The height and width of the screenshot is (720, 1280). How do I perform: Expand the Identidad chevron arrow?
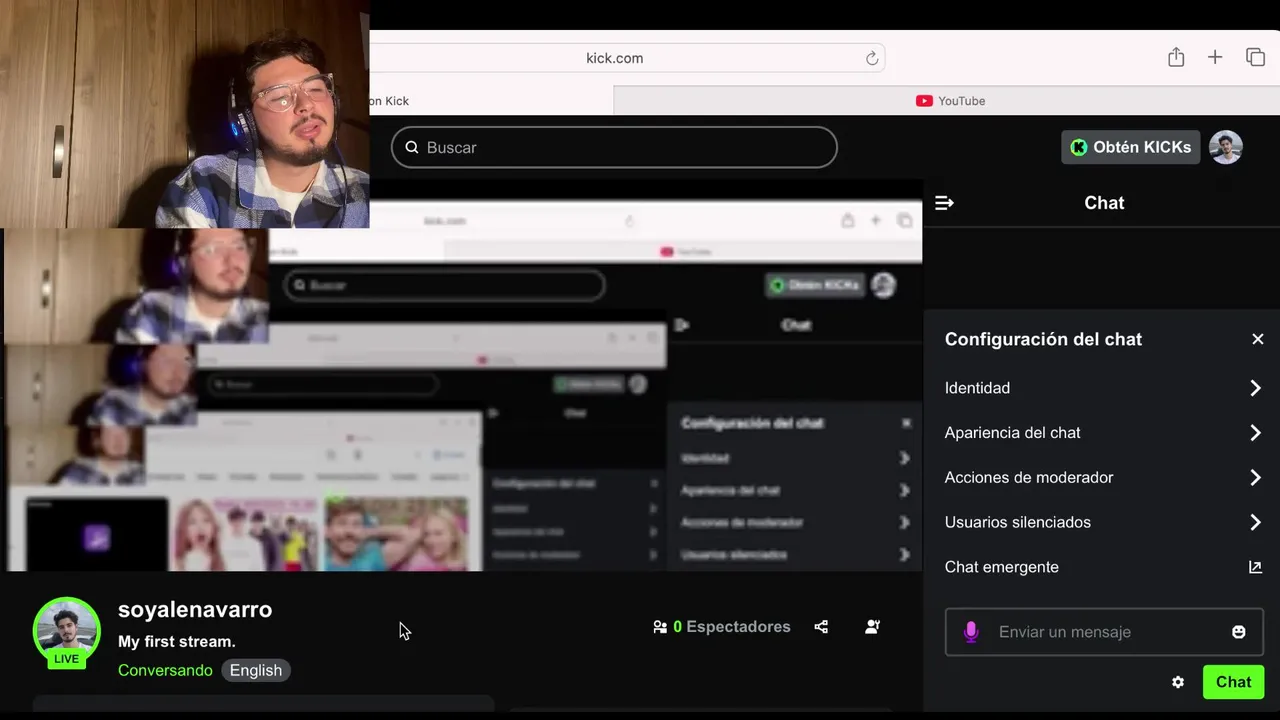click(x=1255, y=388)
